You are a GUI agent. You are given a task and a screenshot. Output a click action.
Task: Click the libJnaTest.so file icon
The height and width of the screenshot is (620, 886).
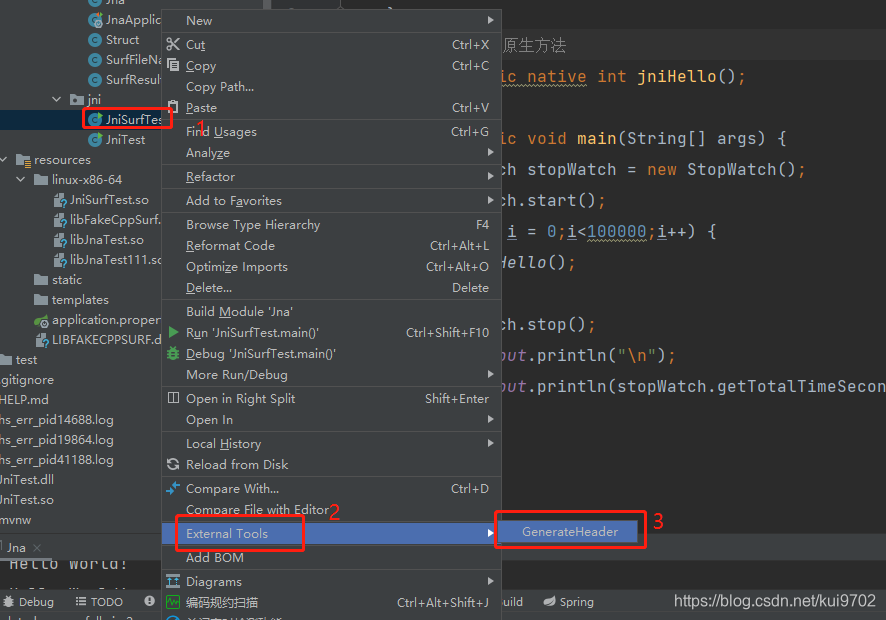[60, 240]
